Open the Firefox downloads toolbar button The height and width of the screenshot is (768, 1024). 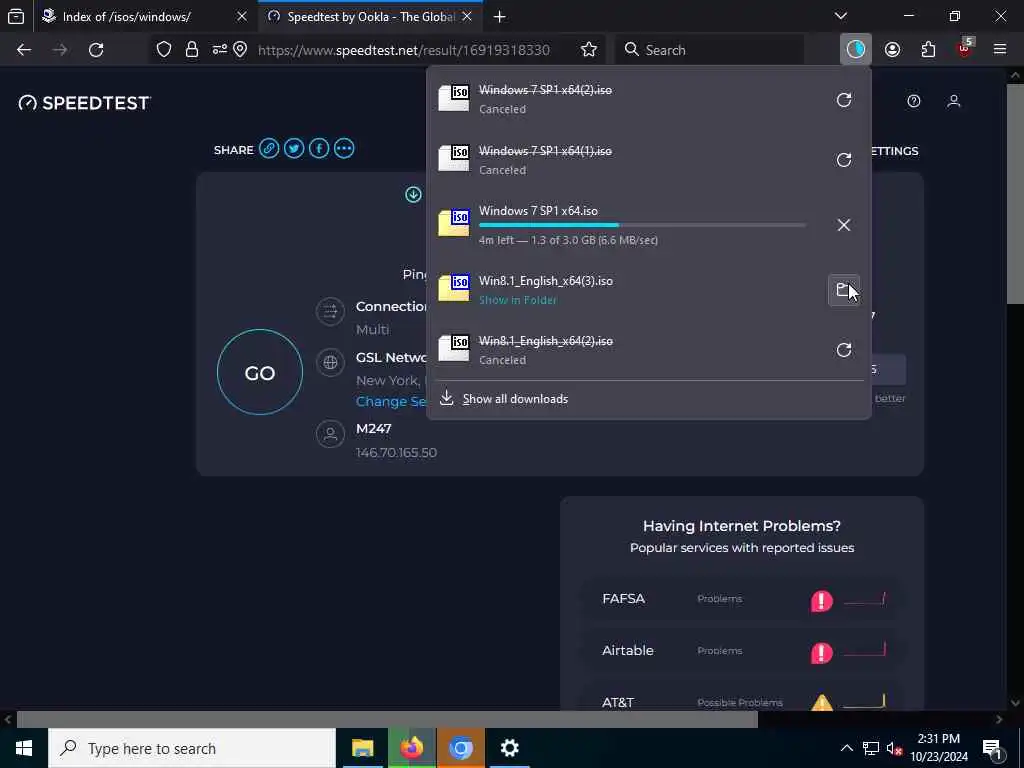click(x=856, y=50)
